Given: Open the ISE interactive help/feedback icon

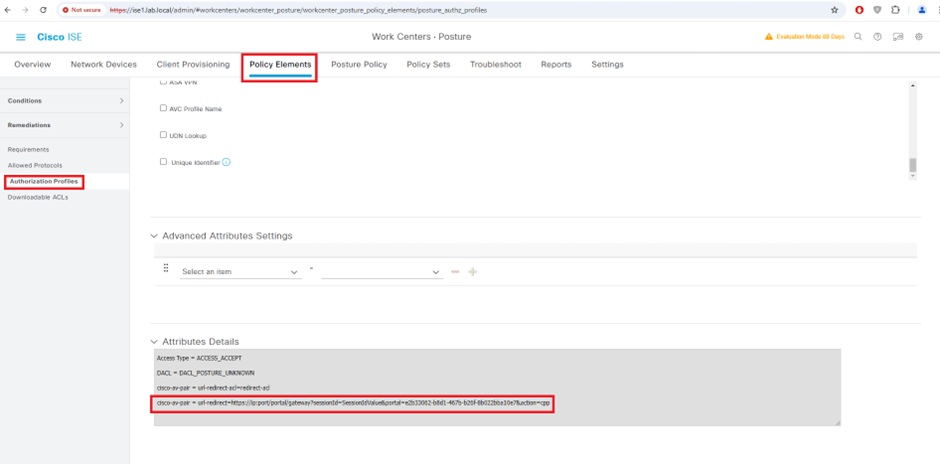Looking at the screenshot, I should tap(898, 37).
